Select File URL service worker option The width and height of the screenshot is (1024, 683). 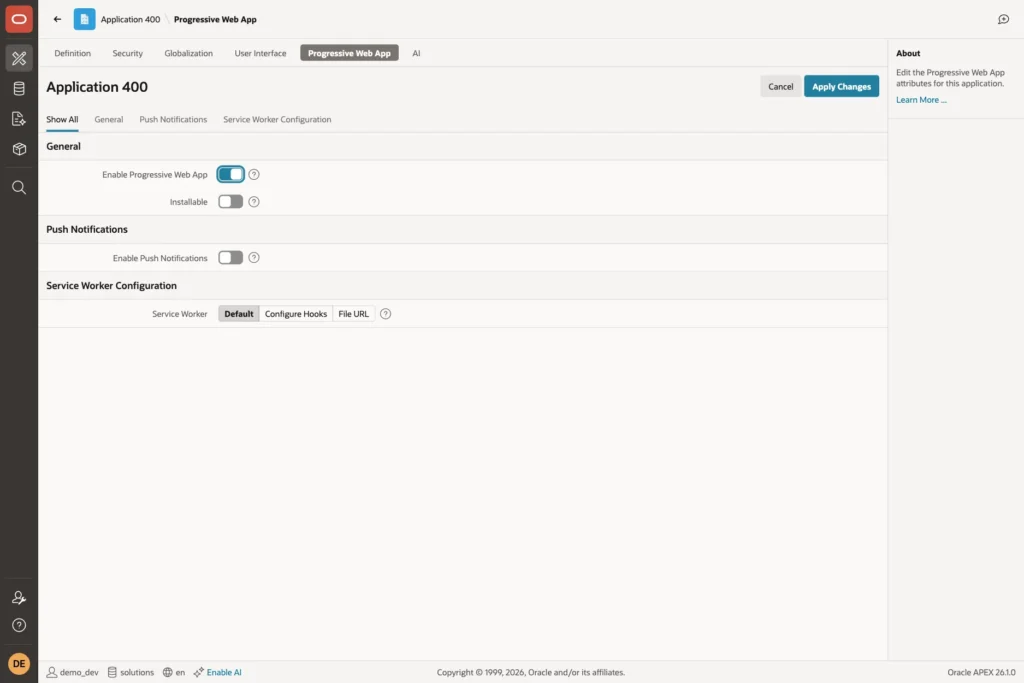[353, 314]
